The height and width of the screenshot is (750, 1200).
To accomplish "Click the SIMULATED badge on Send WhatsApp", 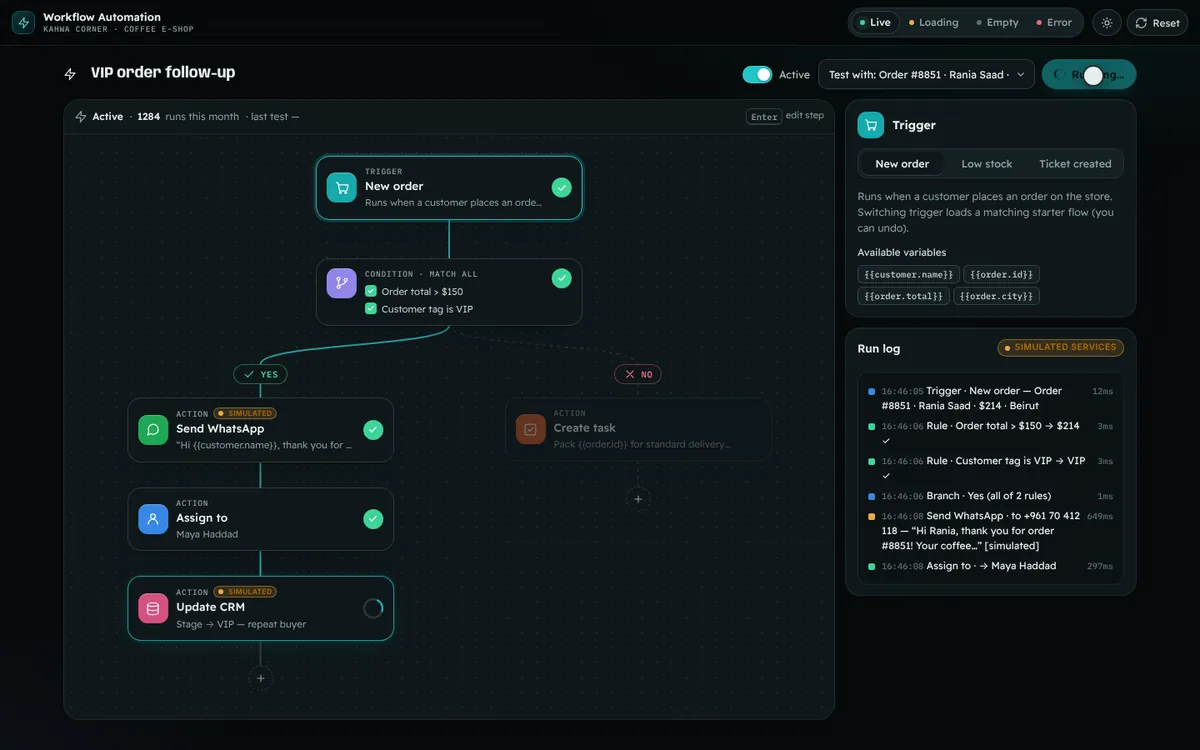I will point(245,413).
